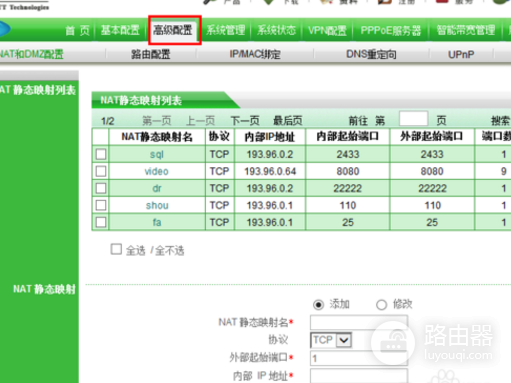The image size is (511, 383).
Task: Jump to 最后页 of the list
Action: [288, 120]
